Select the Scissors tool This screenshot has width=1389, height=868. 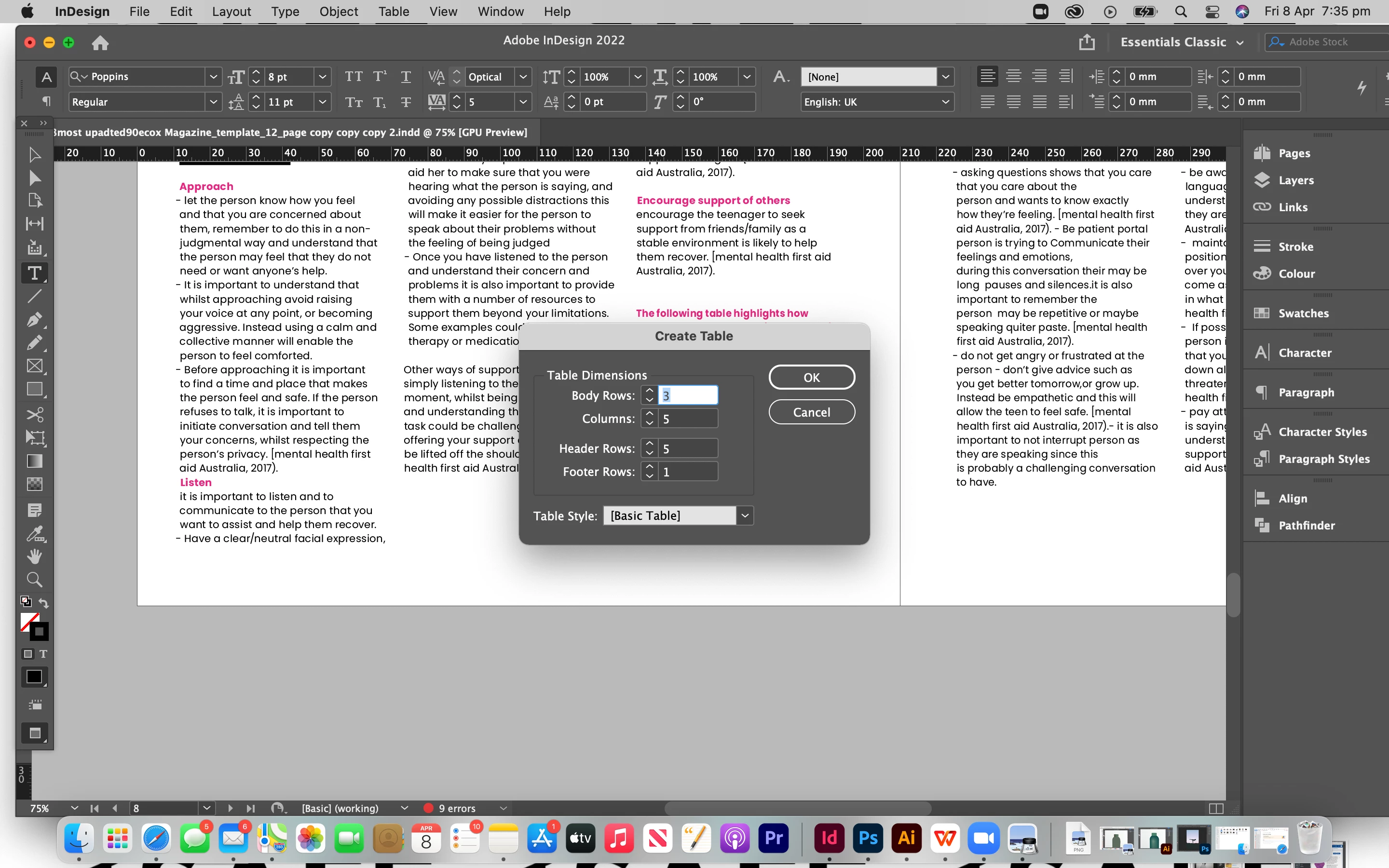(x=34, y=415)
